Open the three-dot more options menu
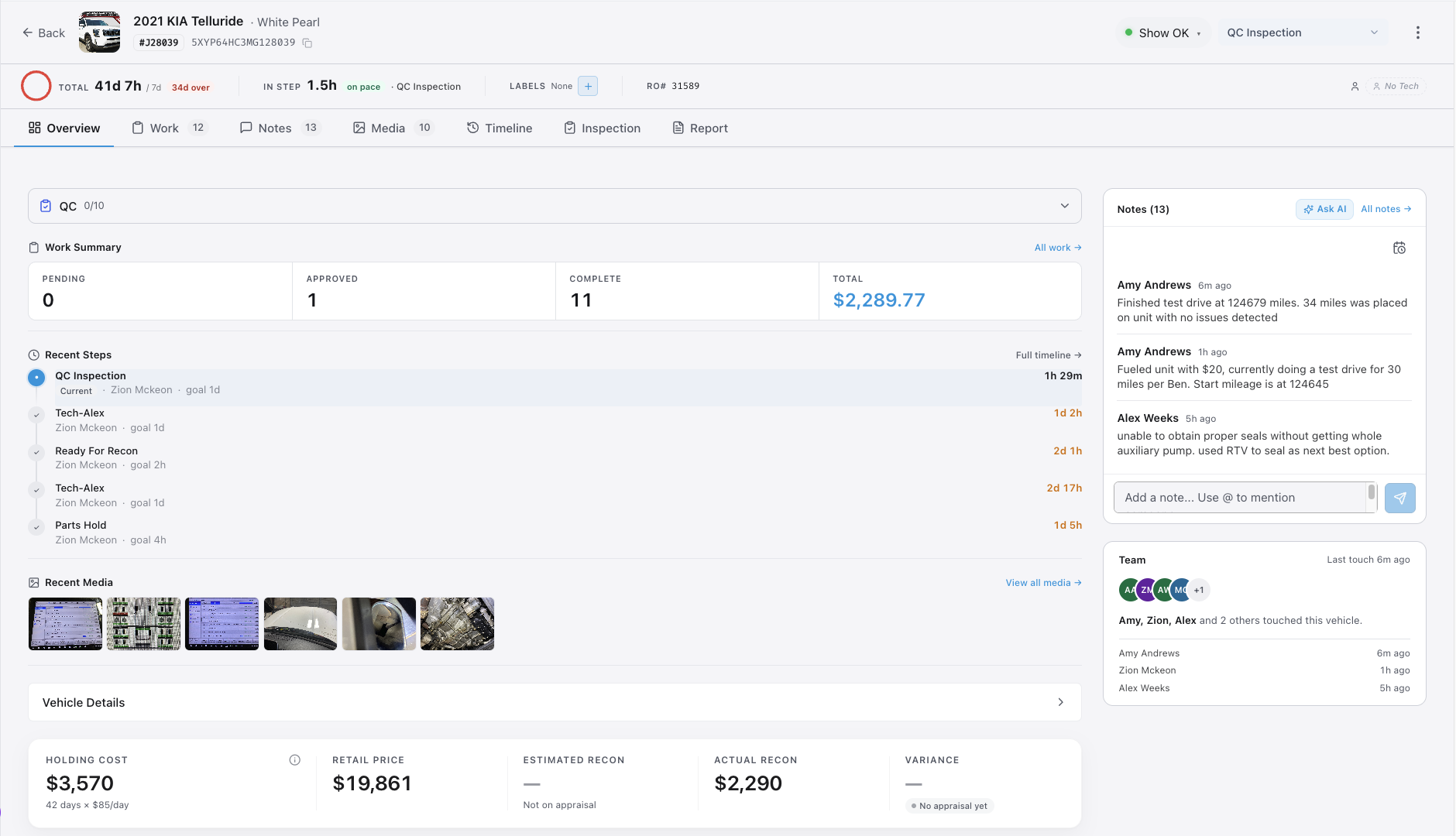This screenshot has height=836, width=1456. pos(1417,33)
